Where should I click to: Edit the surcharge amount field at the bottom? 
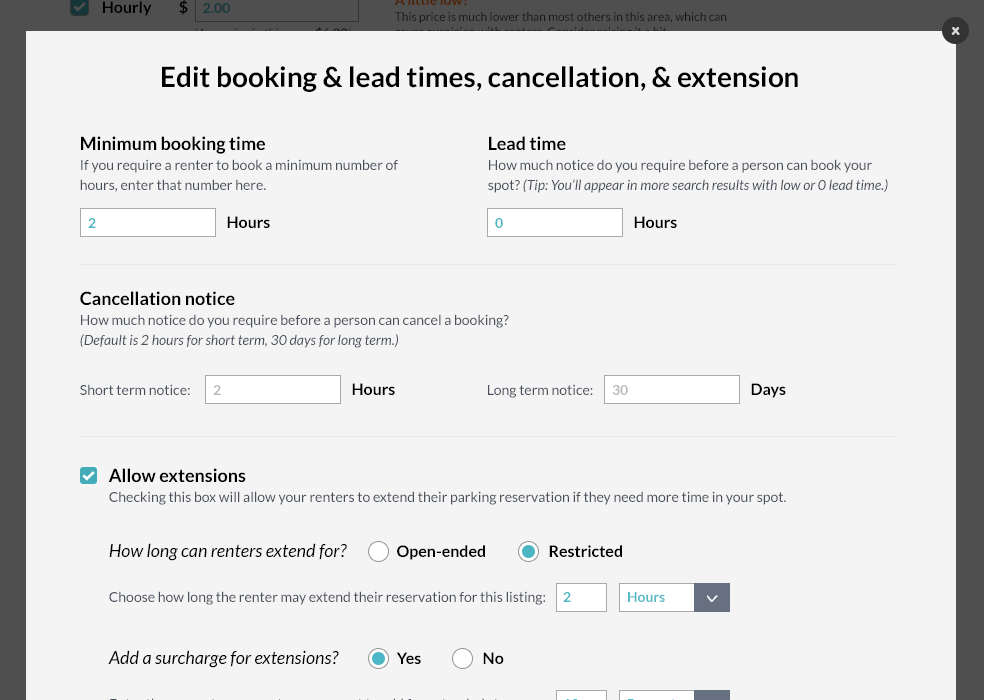(581, 697)
